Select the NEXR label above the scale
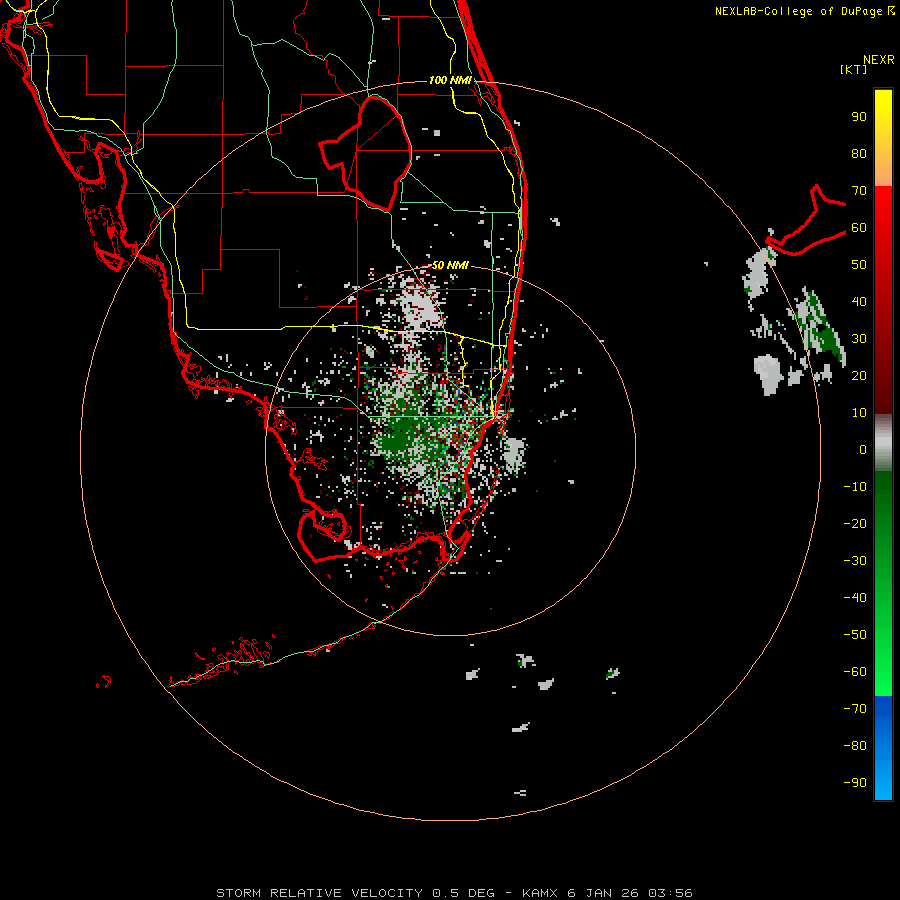 (x=878, y=60)
